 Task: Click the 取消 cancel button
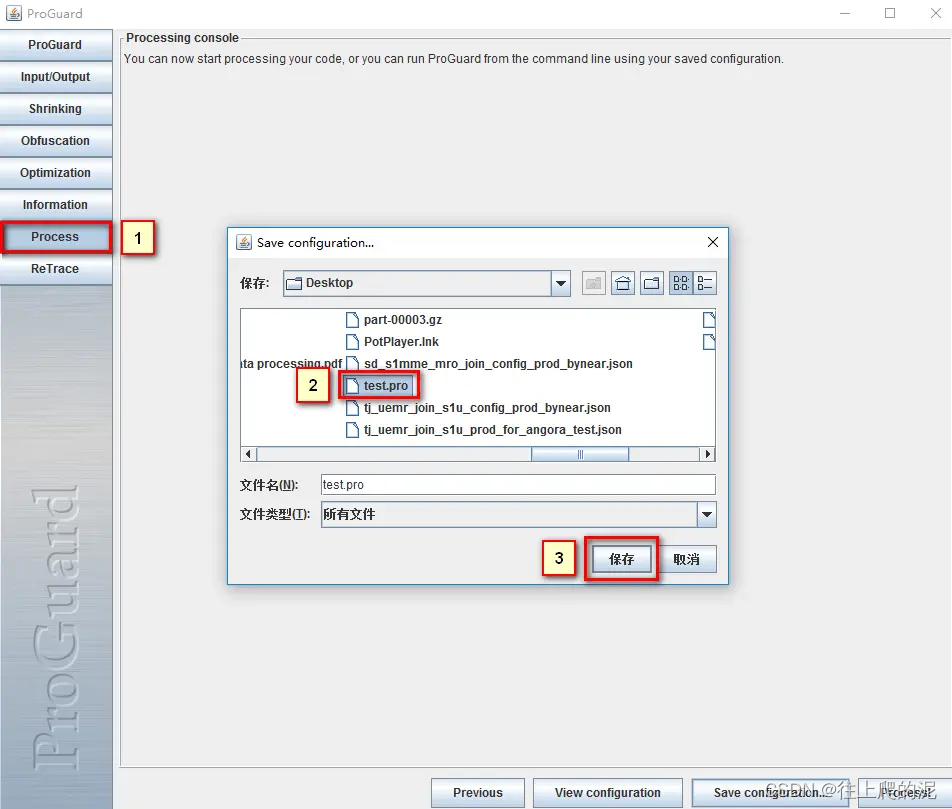687,559
